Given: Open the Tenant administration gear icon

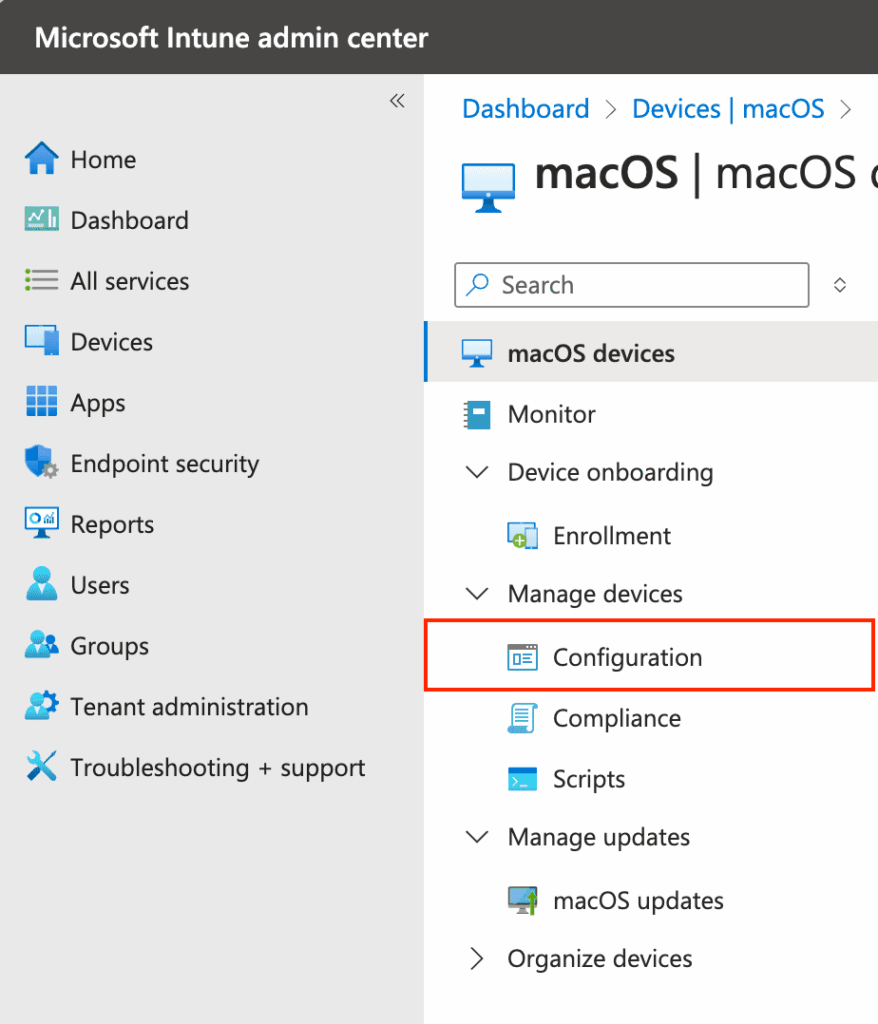Looking at the screenshot, I should pos(41,707).
